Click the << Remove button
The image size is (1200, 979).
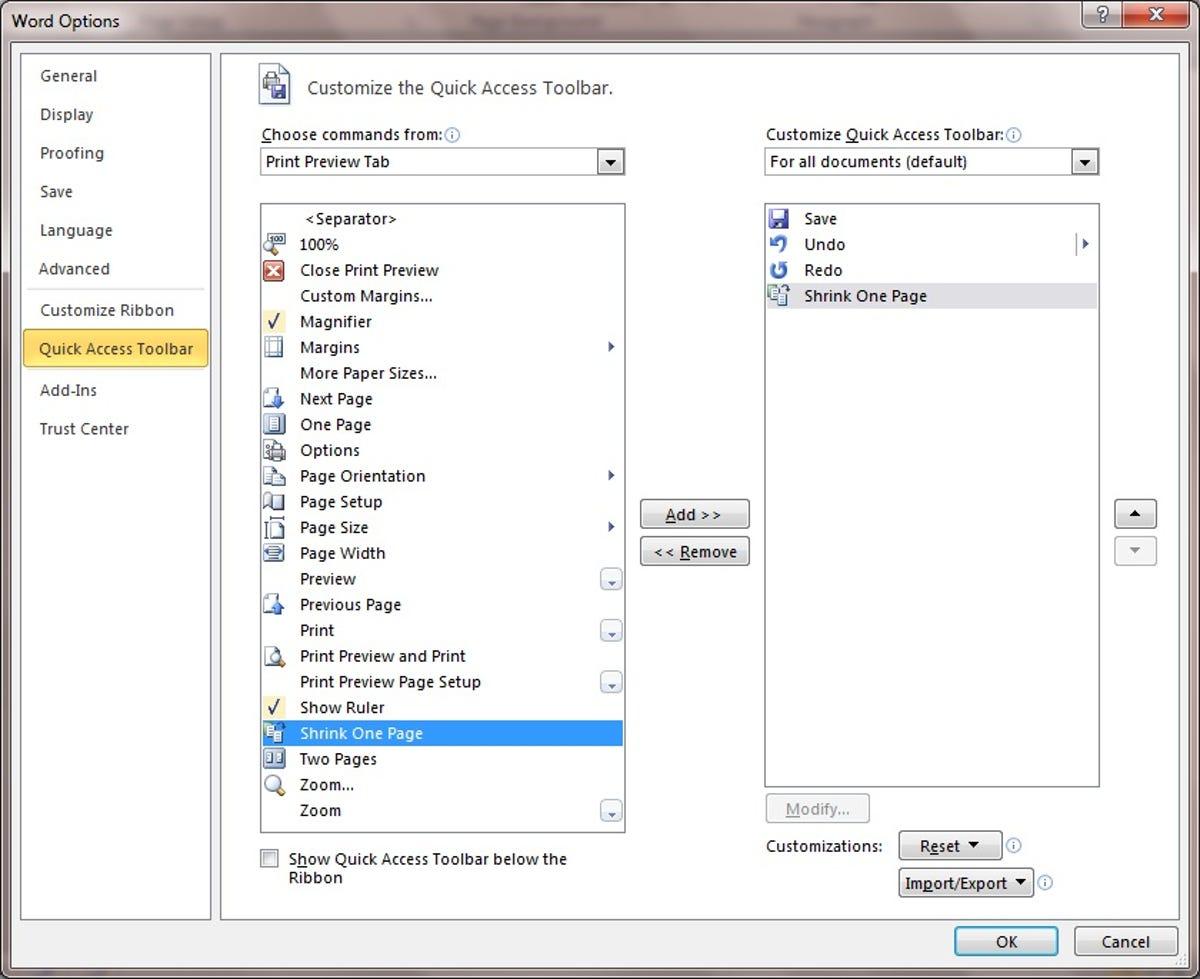click(x=694, y=552)
